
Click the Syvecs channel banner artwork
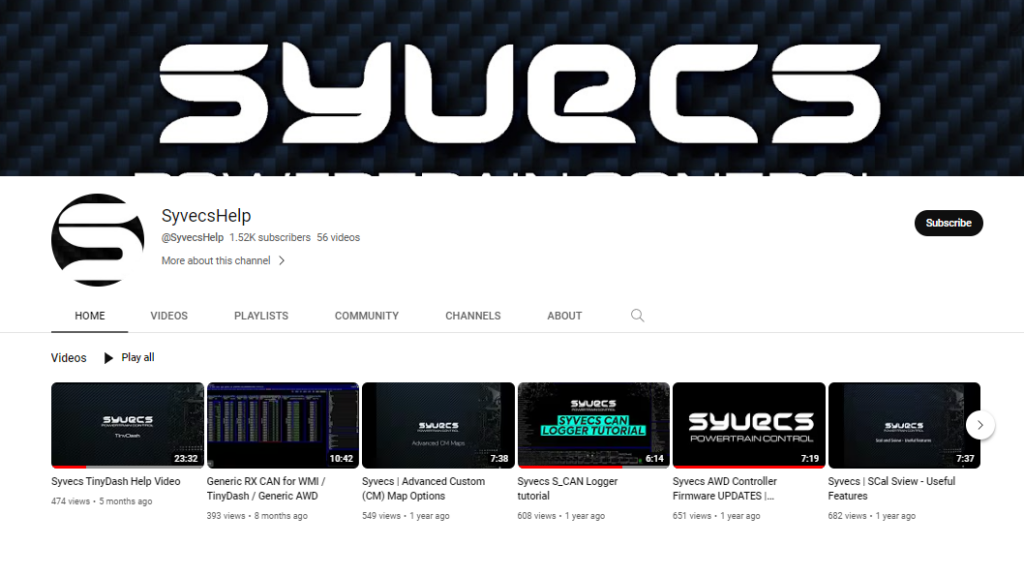coord(512,90)
